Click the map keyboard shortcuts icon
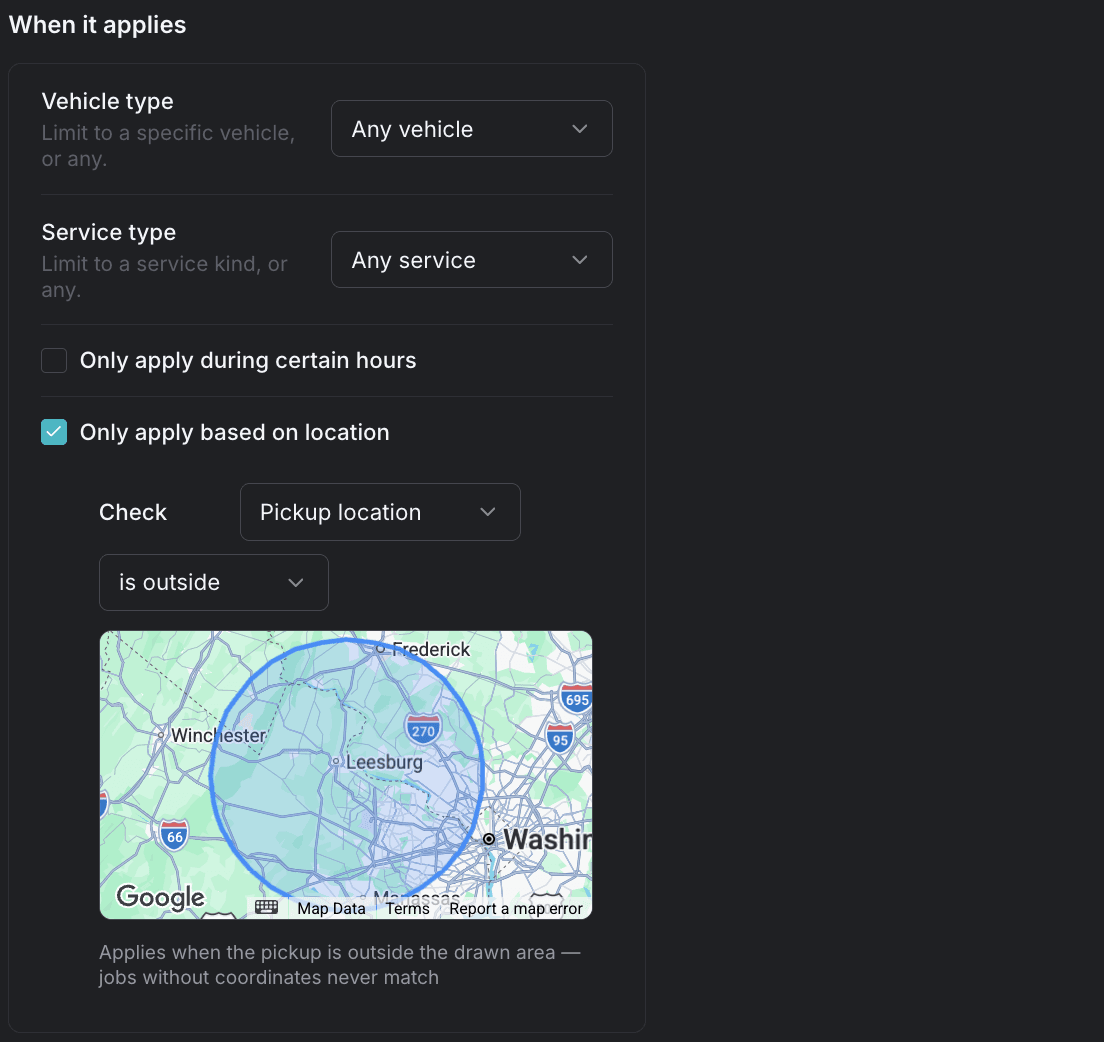Viewport: 1104px width, 1042px height. (267, 908)
